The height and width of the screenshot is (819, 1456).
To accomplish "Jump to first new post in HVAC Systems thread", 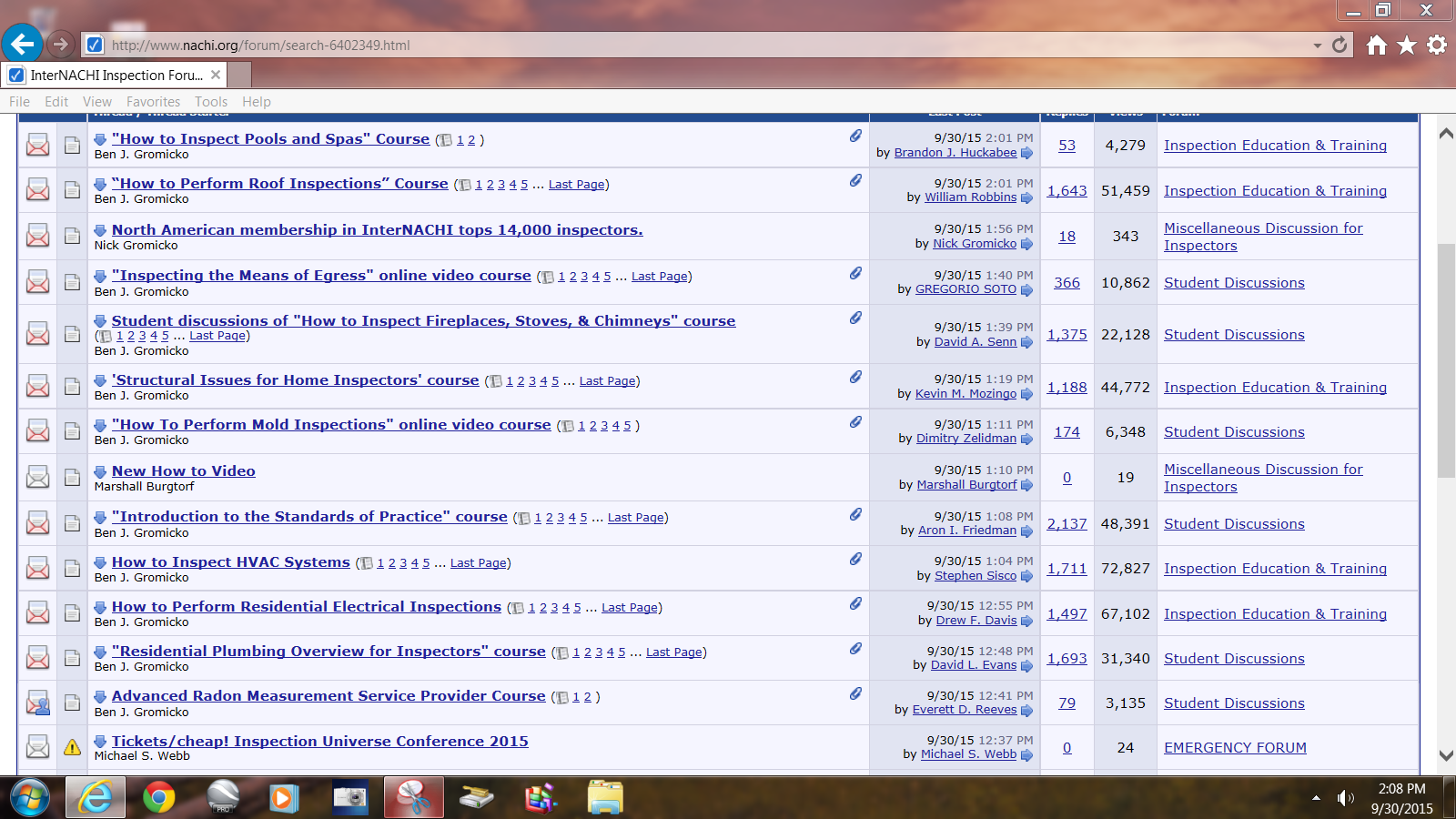I will tap(100, 562).
